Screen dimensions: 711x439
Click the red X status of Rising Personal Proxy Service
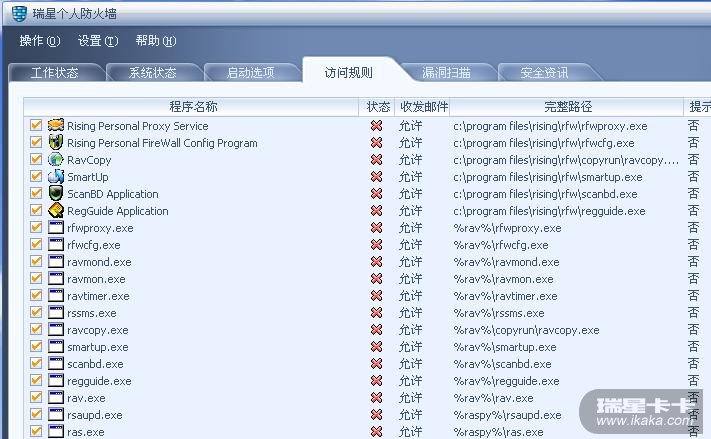coord(376,126)
